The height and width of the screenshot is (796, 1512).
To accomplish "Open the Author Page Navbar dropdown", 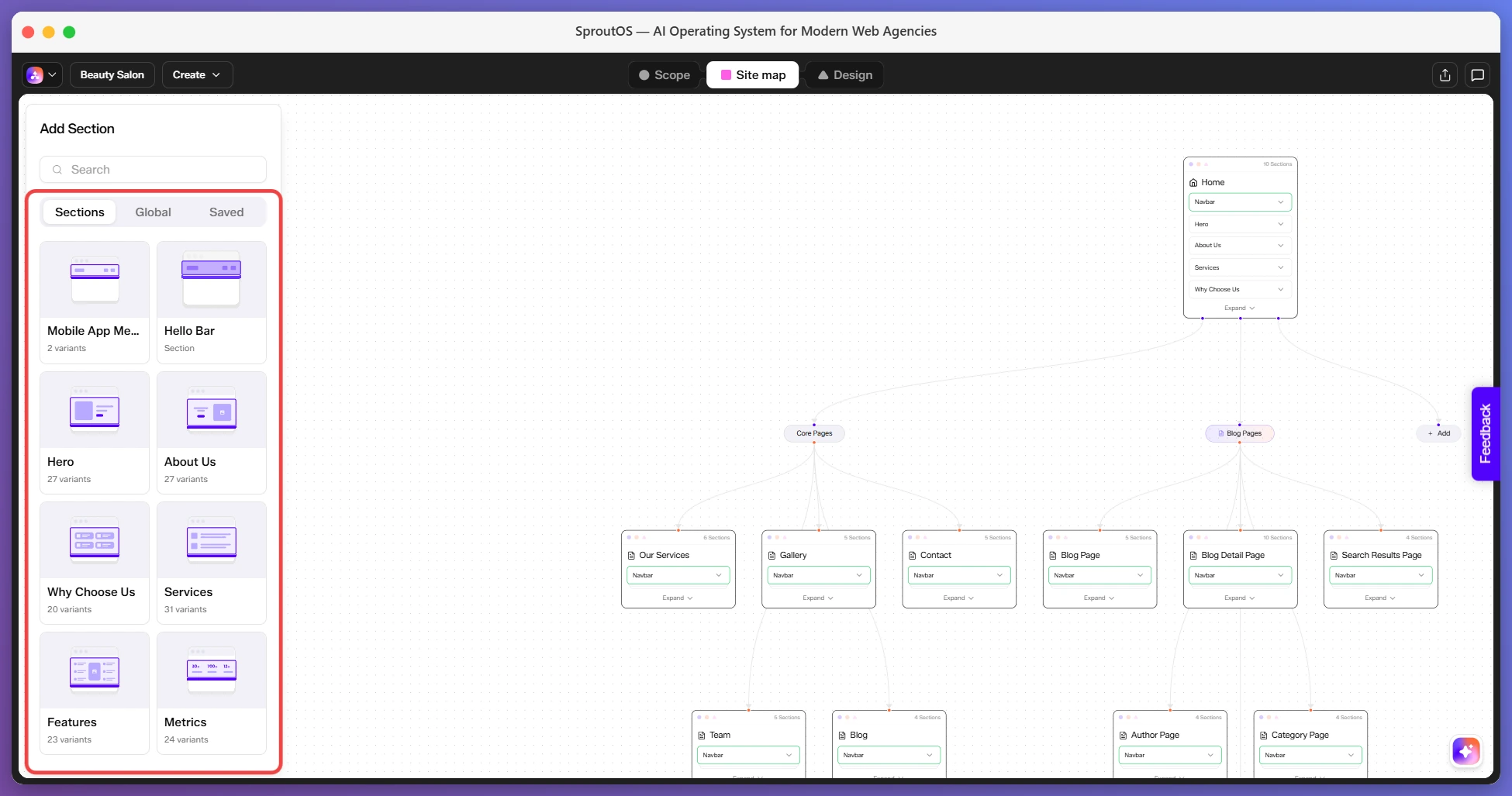I will coord(1170,755).
